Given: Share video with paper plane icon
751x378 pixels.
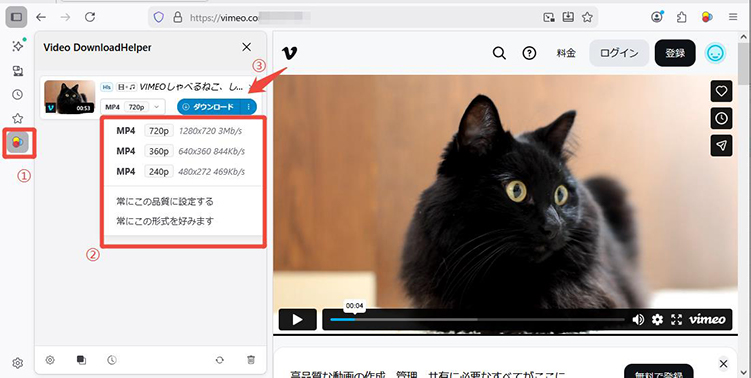Looking at the screenshot, I should point(721,146).
